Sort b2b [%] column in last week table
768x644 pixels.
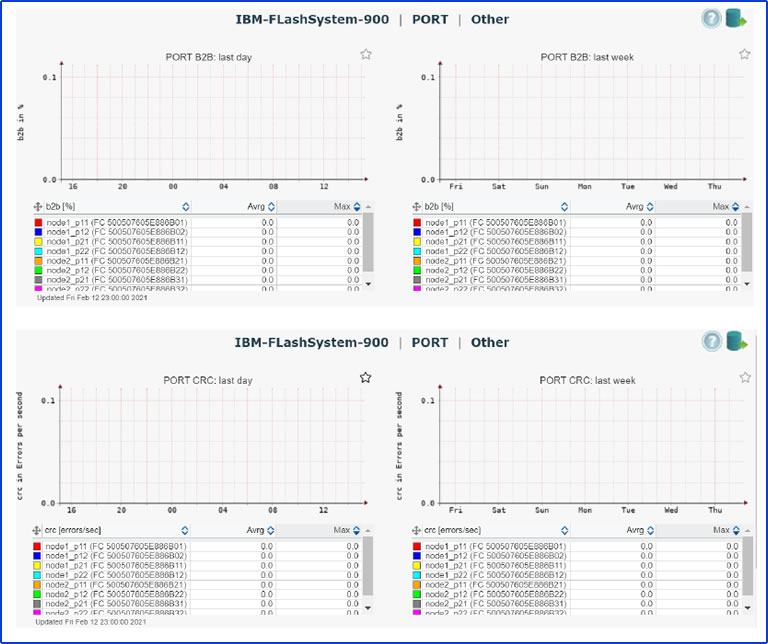(564, 207)
